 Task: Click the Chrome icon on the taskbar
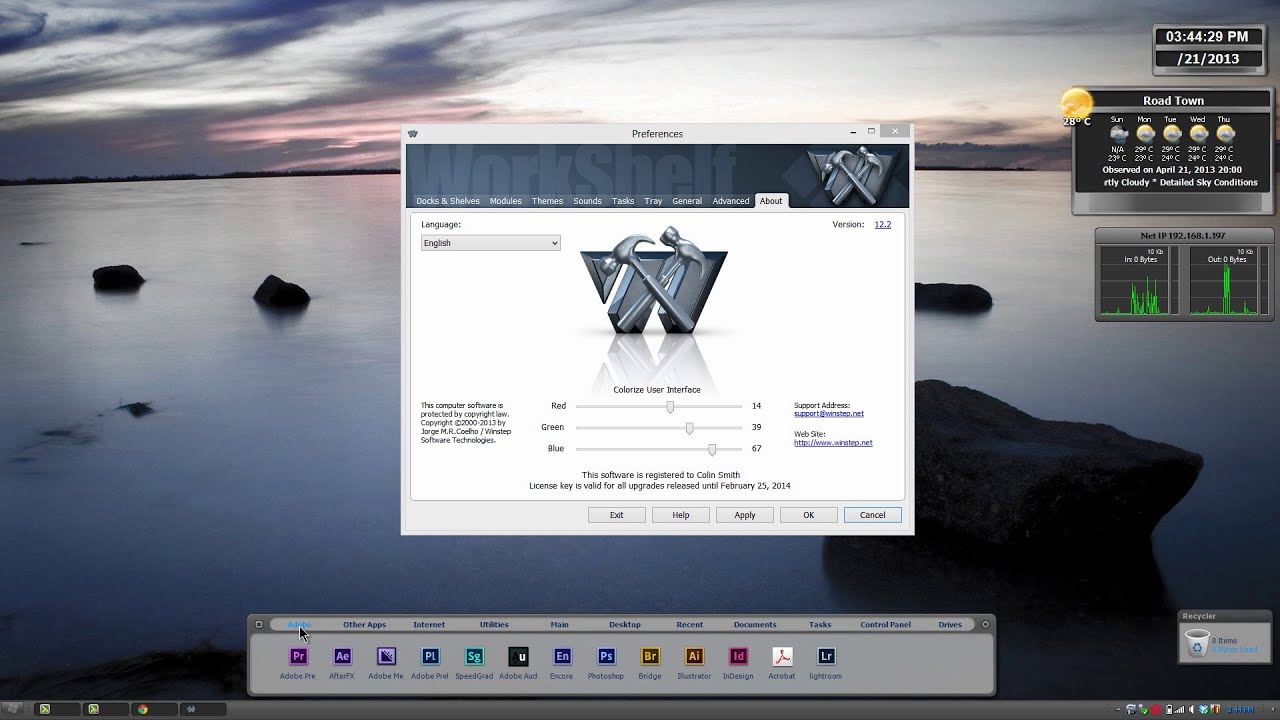click(143, 709)
